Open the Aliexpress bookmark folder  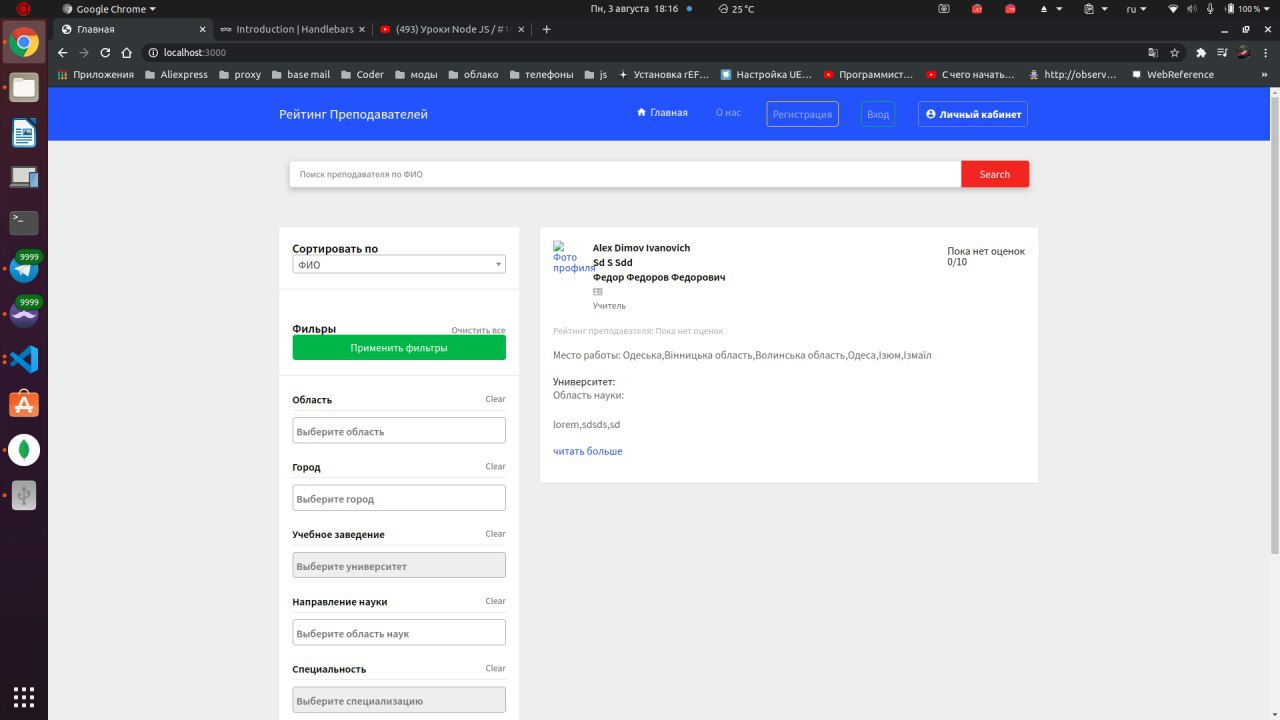(x=176, y=74)
